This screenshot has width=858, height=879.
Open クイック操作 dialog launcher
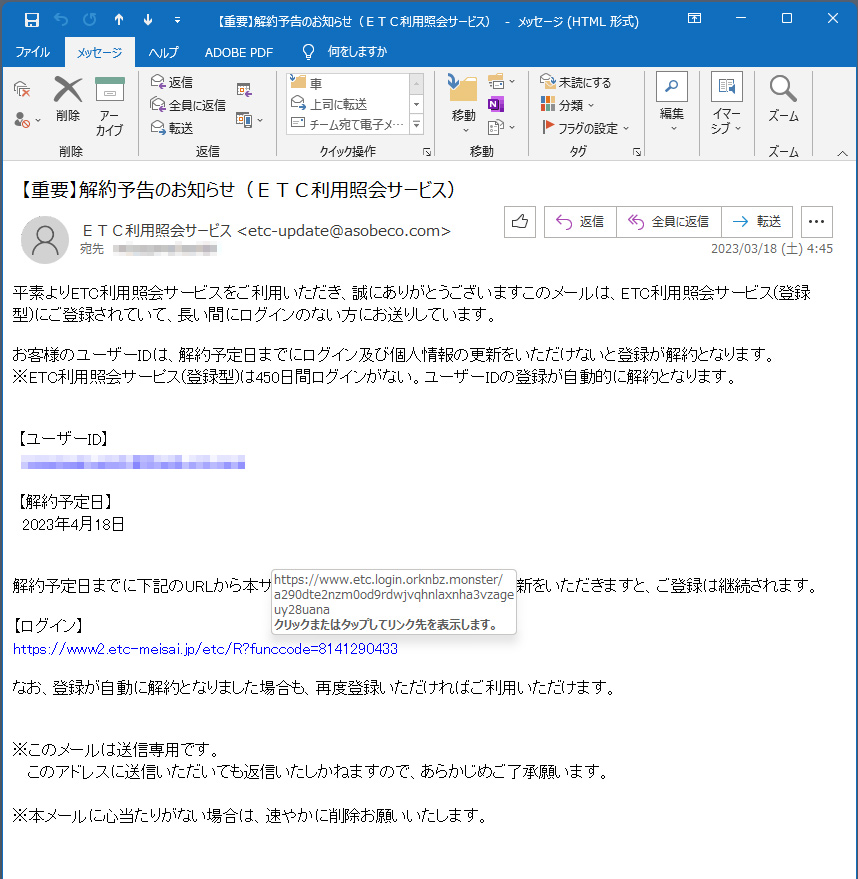(427, 152)
